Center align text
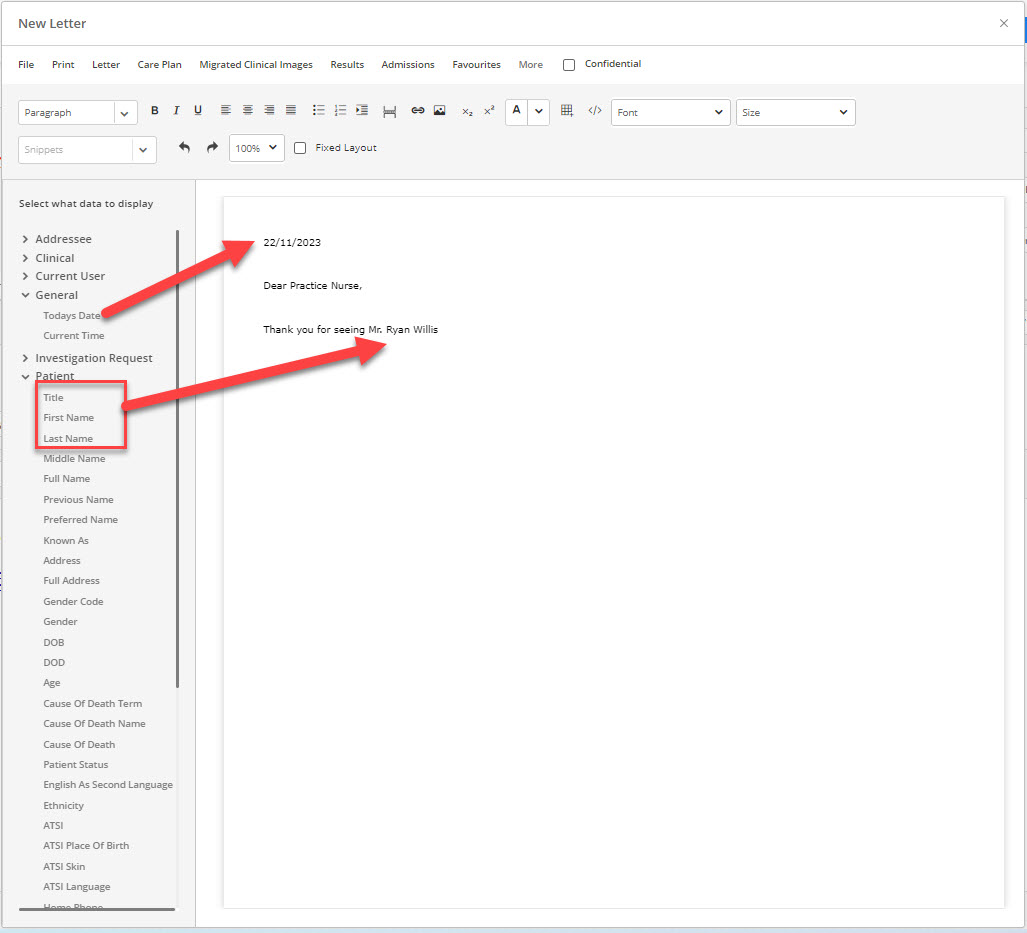 point(248,111)
